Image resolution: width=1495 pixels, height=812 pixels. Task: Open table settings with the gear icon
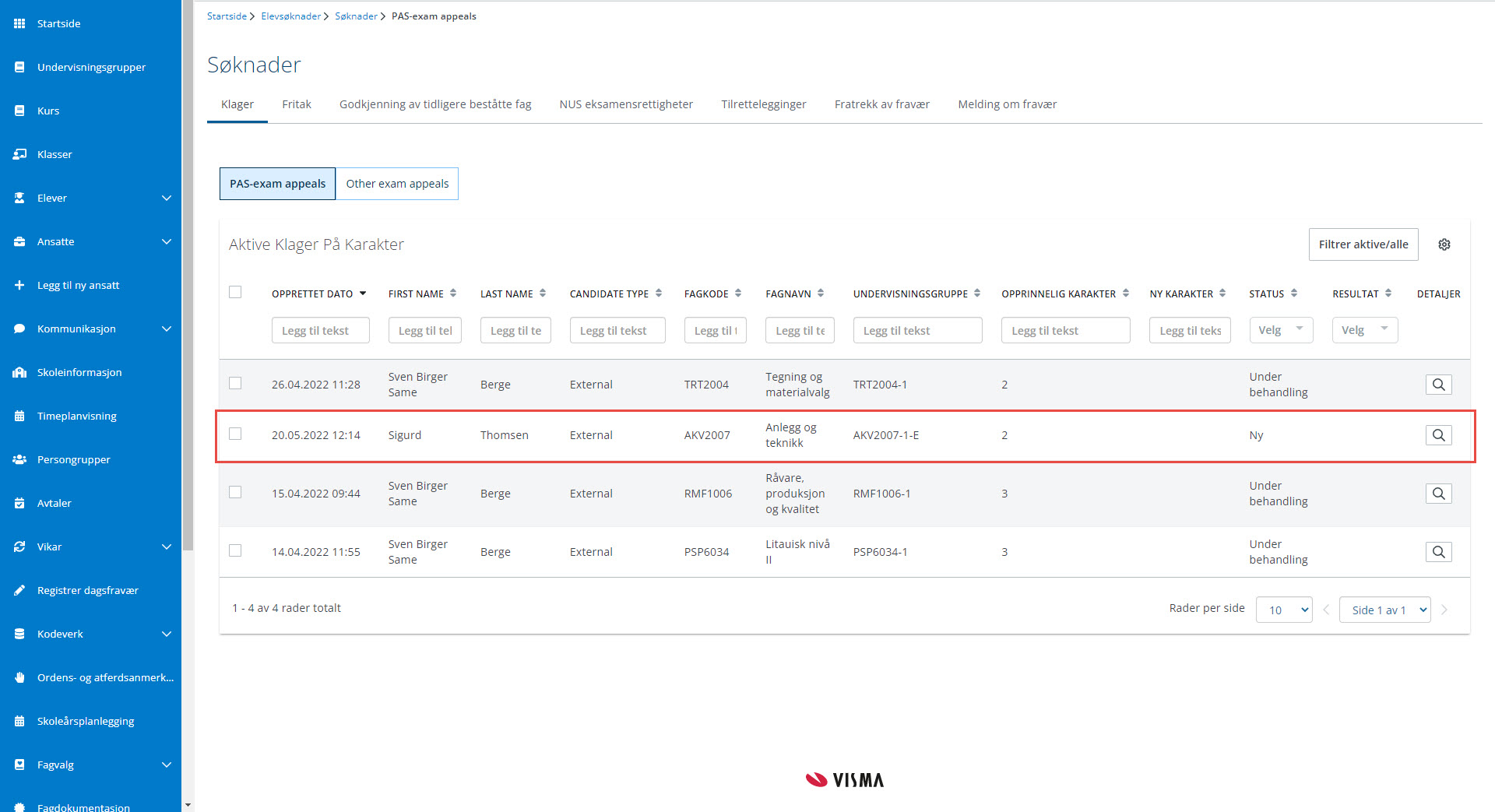point(1444,244)
